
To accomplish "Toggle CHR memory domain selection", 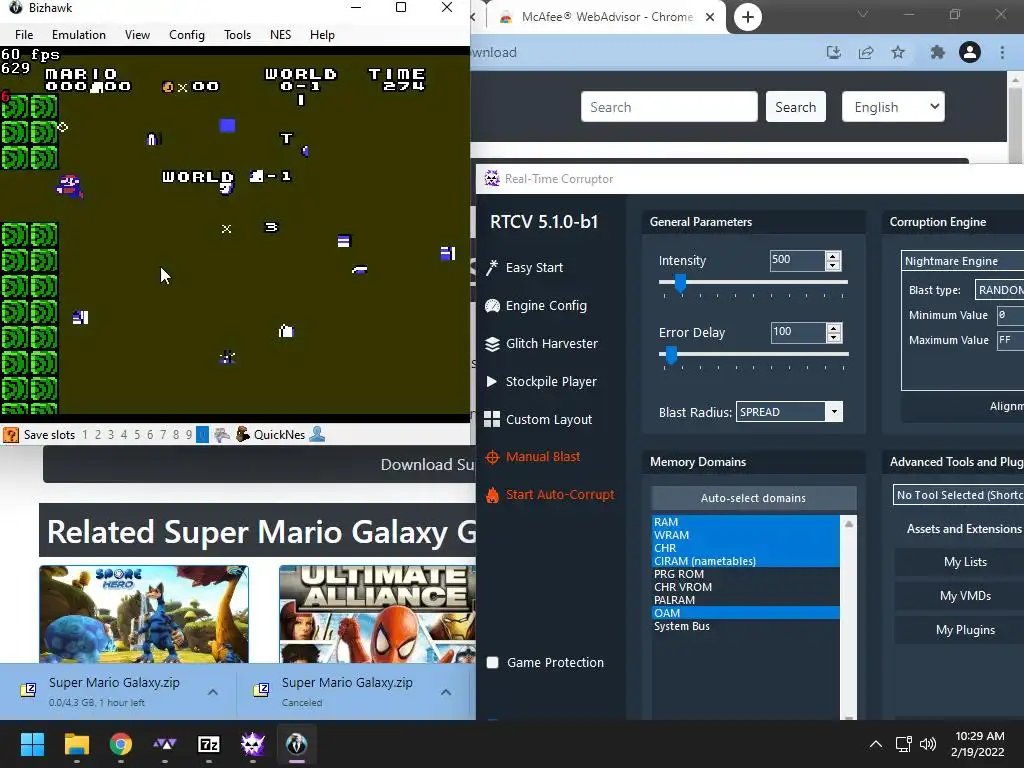I will point(746,548).
